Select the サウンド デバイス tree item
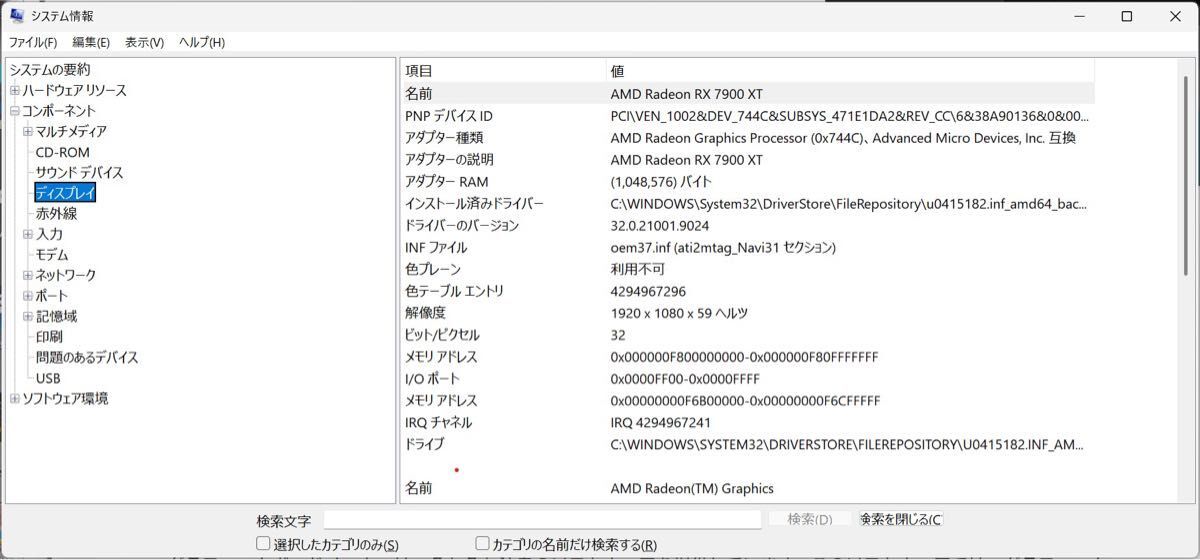This screenshot has width=1200, height=560. [79, 173]
